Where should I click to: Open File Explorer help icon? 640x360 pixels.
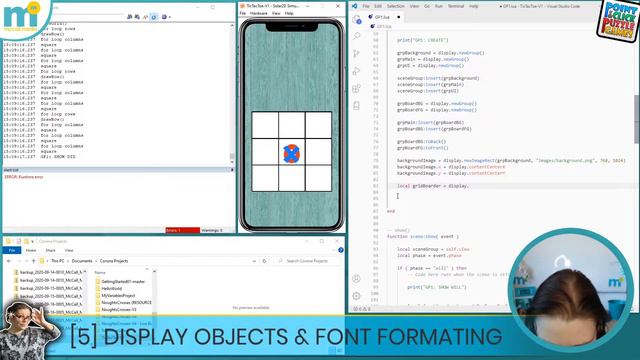coord(341,250)
